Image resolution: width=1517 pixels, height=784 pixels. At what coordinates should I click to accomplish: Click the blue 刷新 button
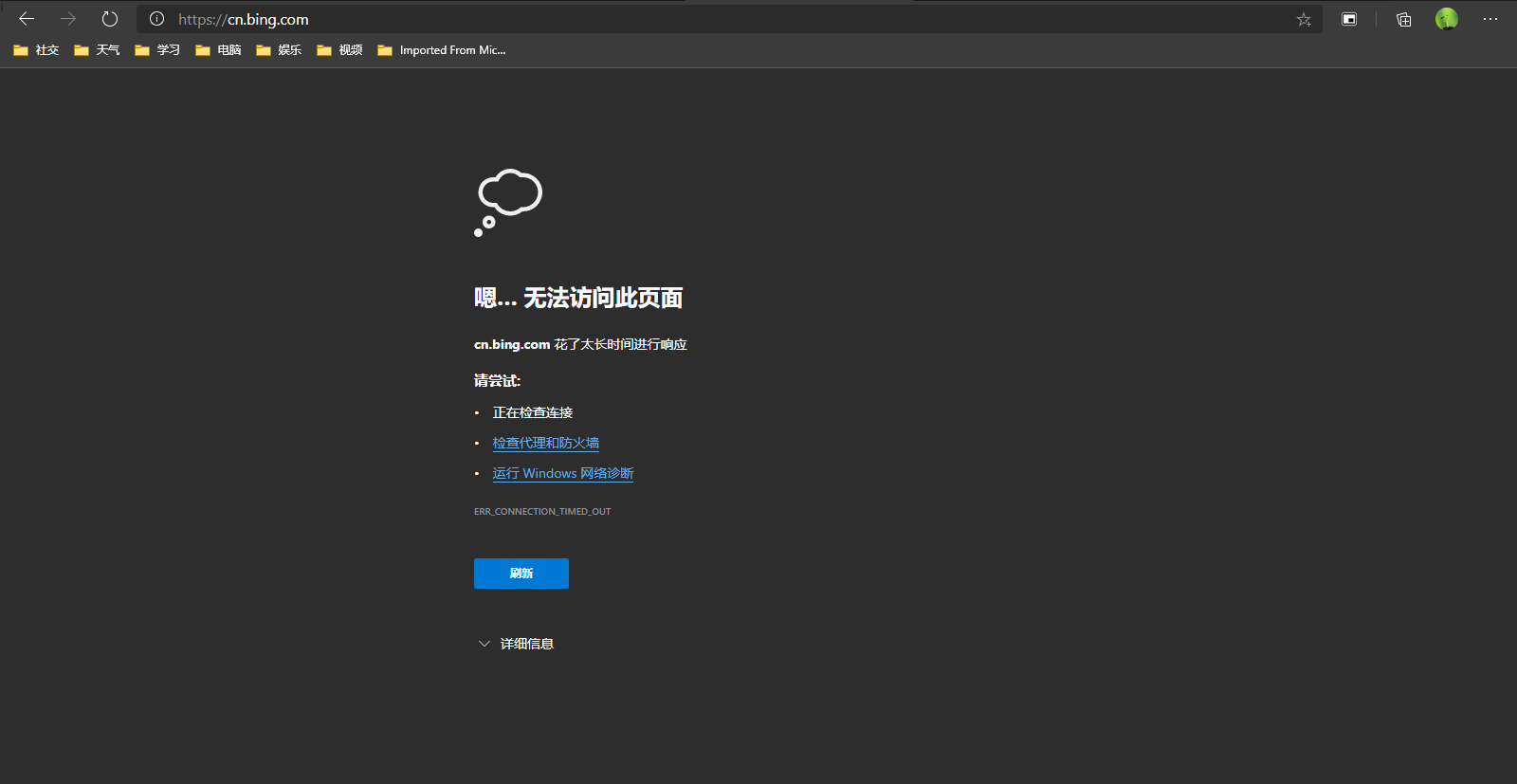[521, 574]
